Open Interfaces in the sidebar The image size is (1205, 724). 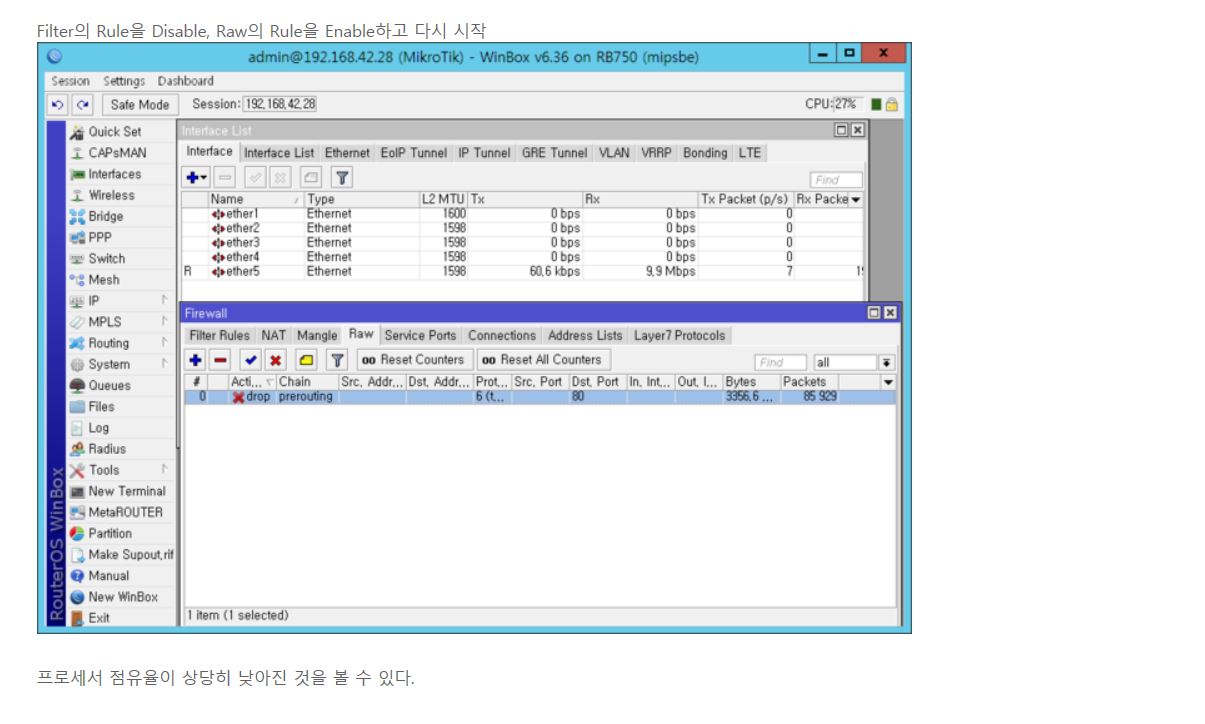[x=115, y=174]
